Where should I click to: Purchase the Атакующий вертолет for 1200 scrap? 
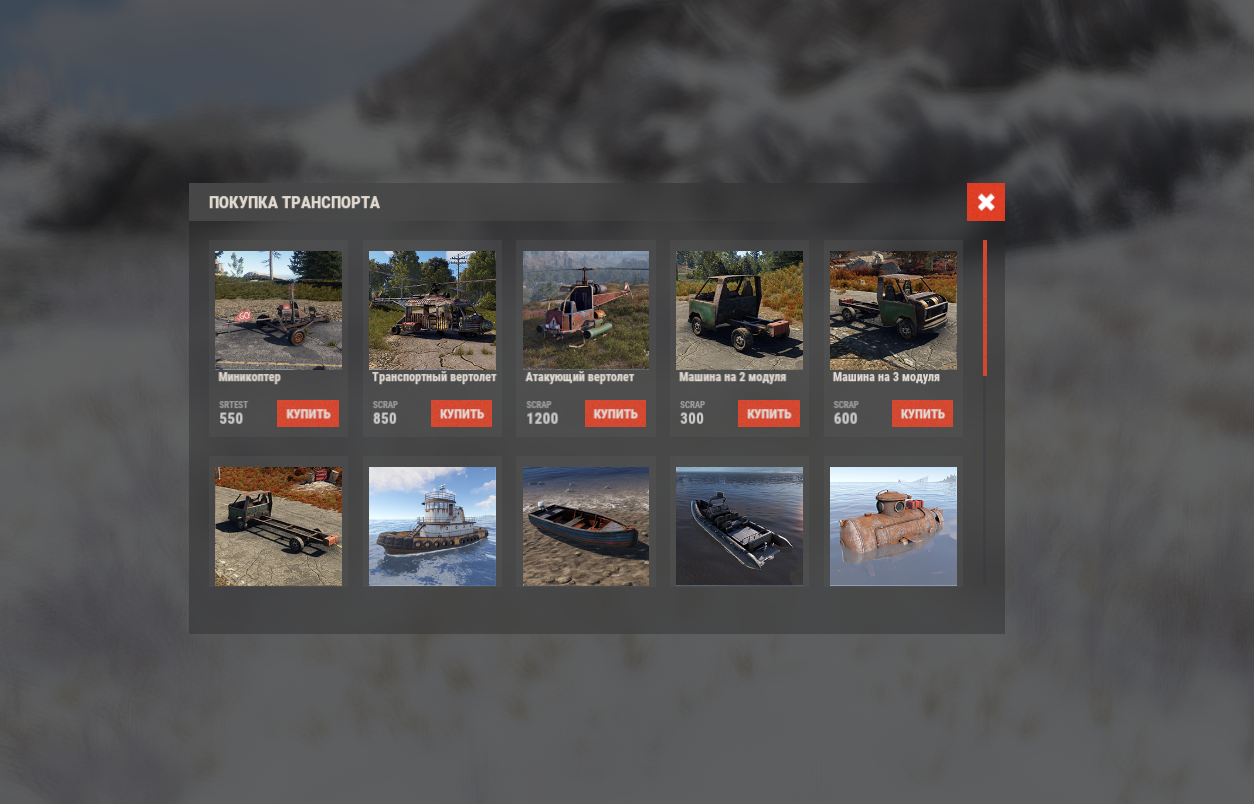(615, 414)
